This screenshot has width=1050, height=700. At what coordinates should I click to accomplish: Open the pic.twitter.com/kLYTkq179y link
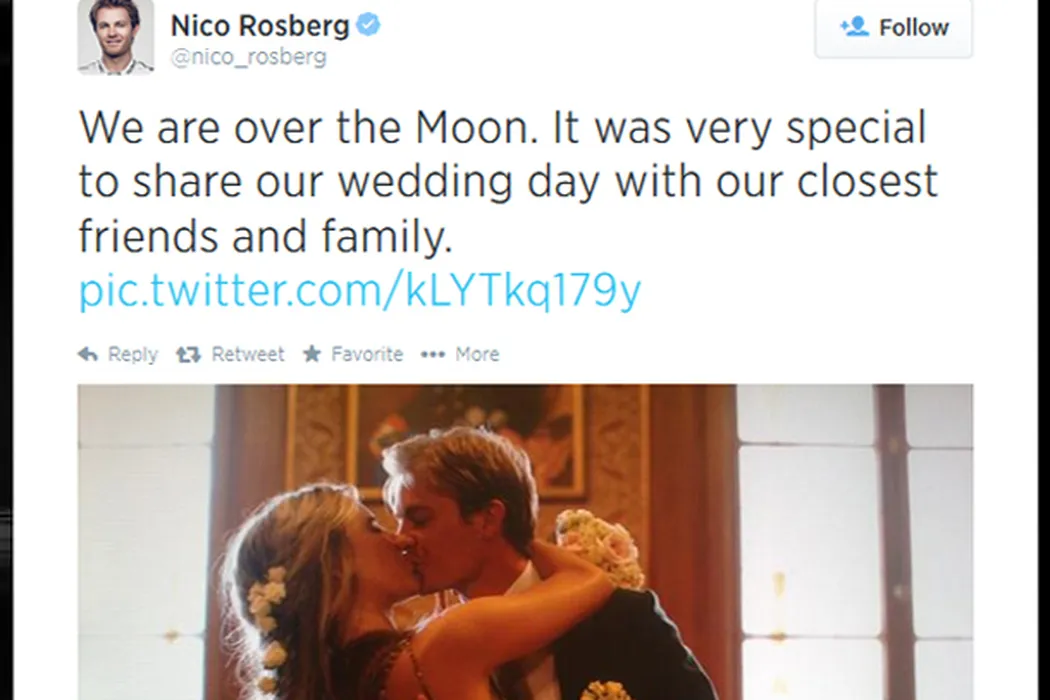point(360,292)
